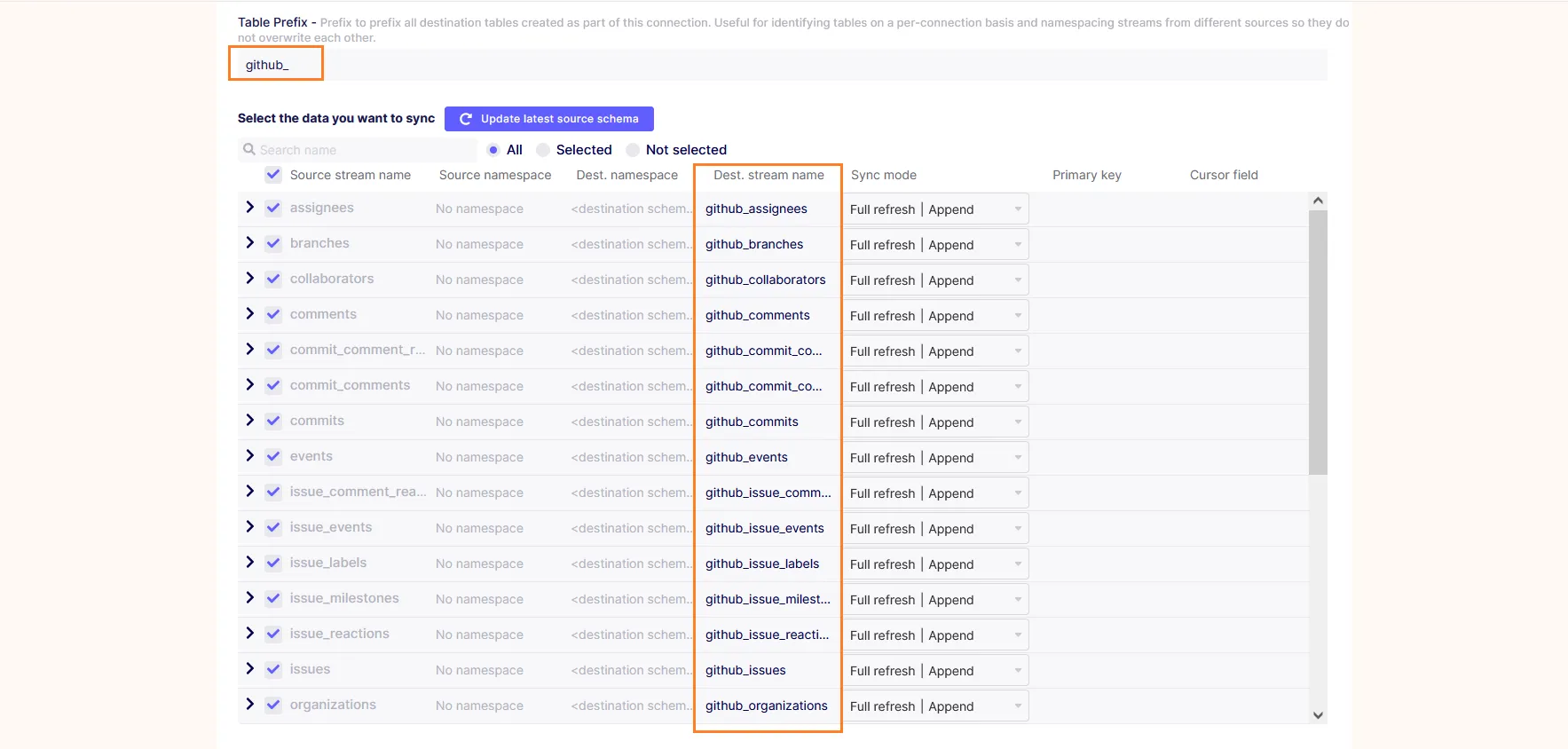Click the scrollbar up arrow
Viewport: 1568px width, 749px height.
pyautogui.click(x=1318, y=201)
